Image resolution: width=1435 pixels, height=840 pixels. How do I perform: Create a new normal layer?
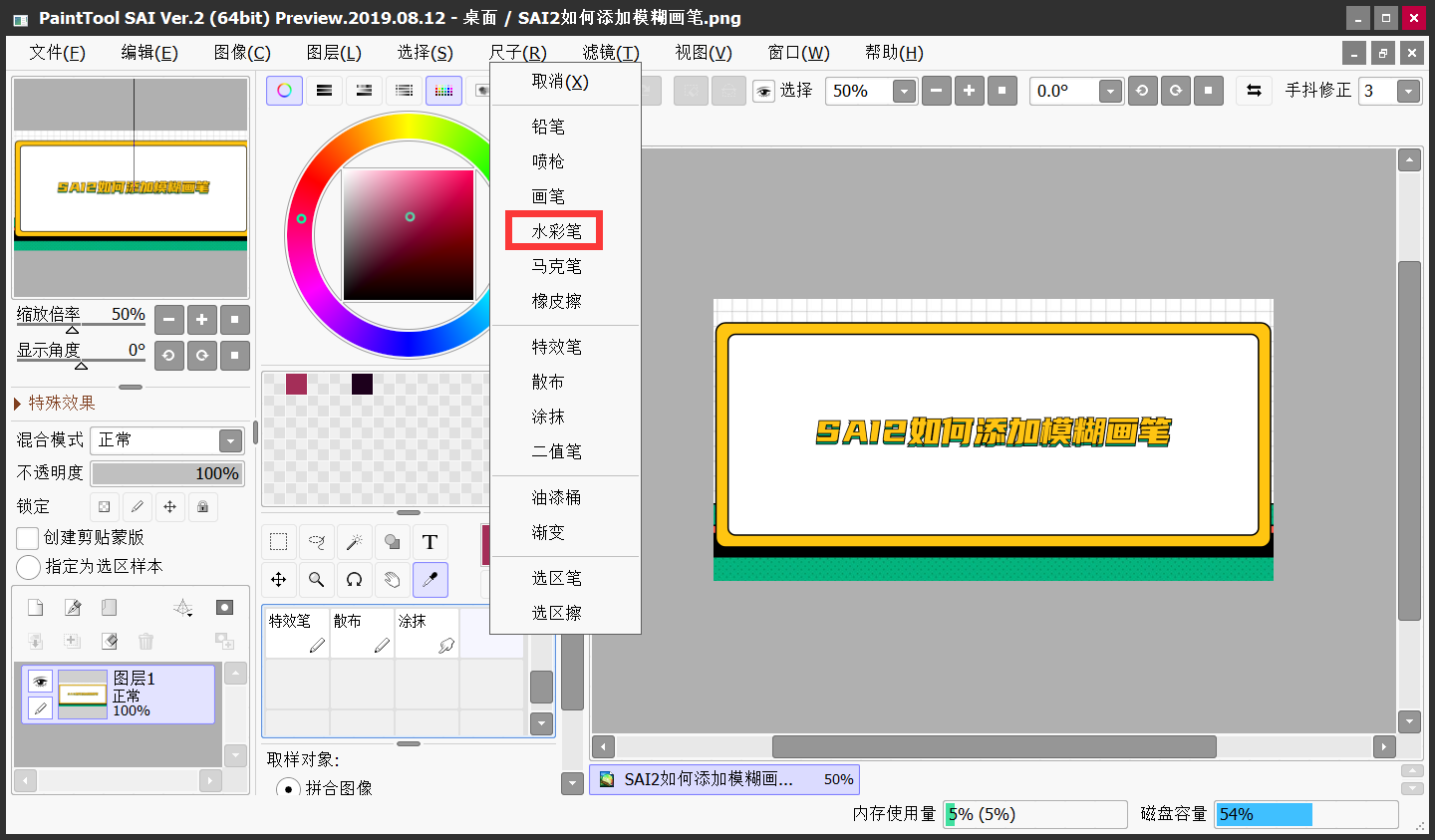tap(35, 608)
